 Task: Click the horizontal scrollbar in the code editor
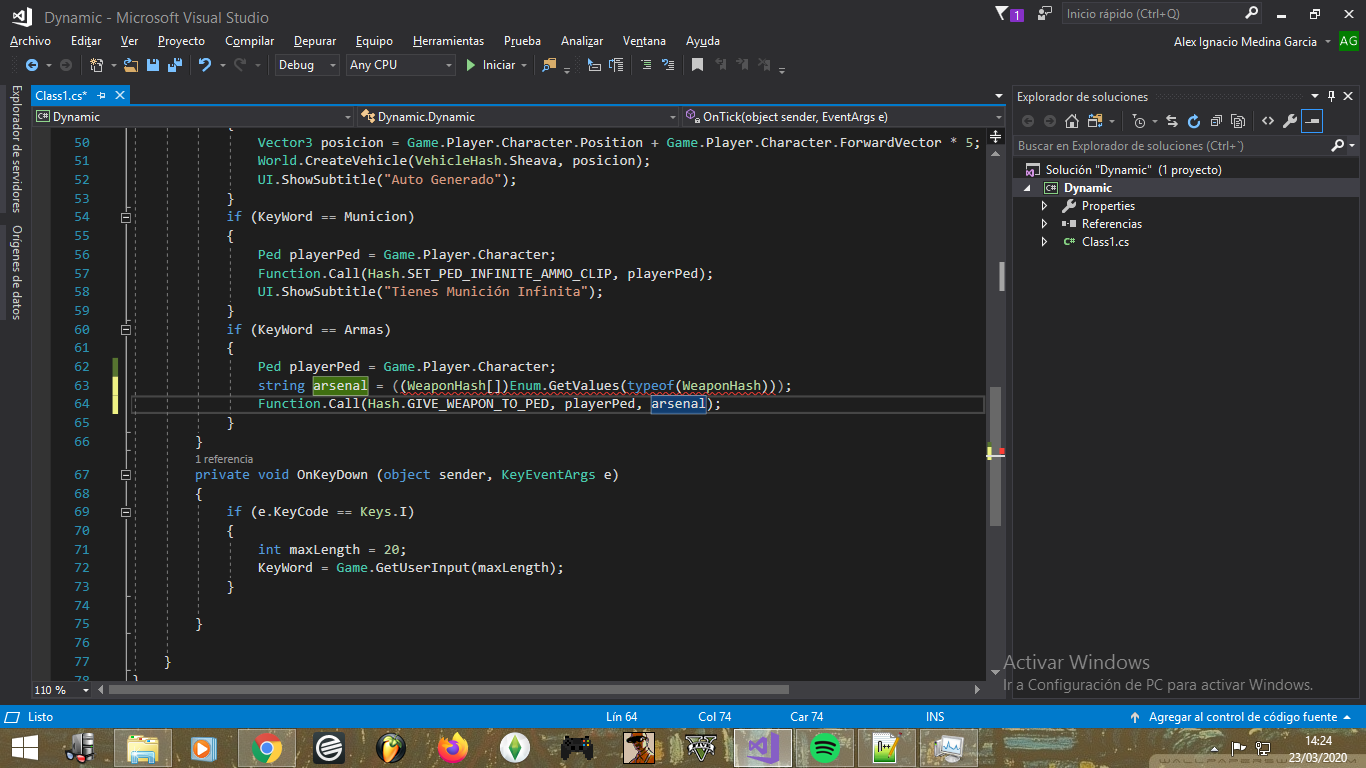coord(448,690)
